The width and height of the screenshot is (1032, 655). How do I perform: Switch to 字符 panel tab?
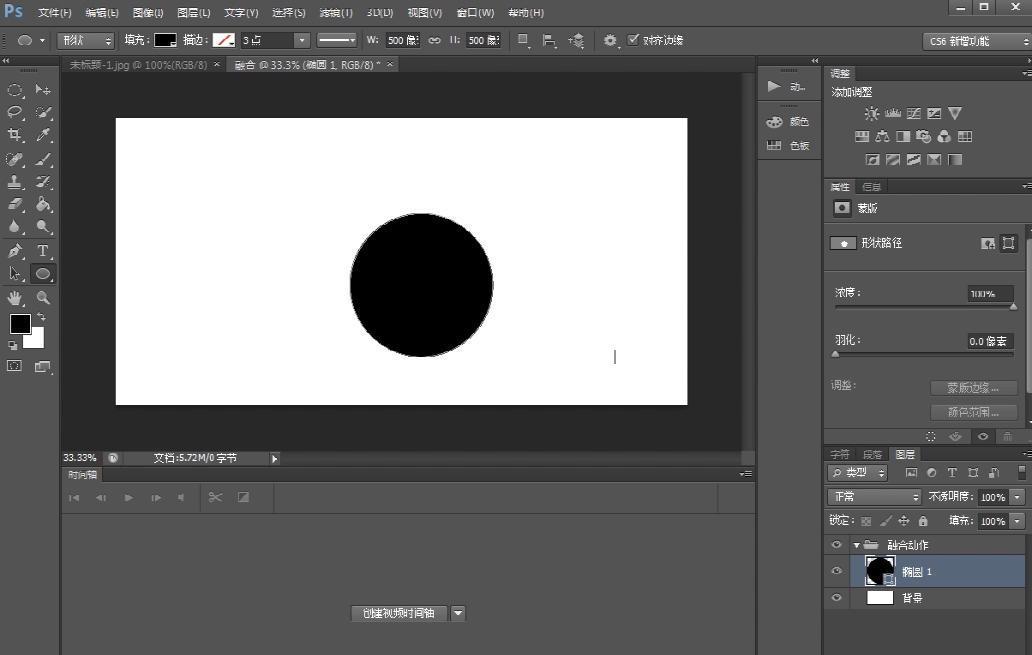point(840,454)
